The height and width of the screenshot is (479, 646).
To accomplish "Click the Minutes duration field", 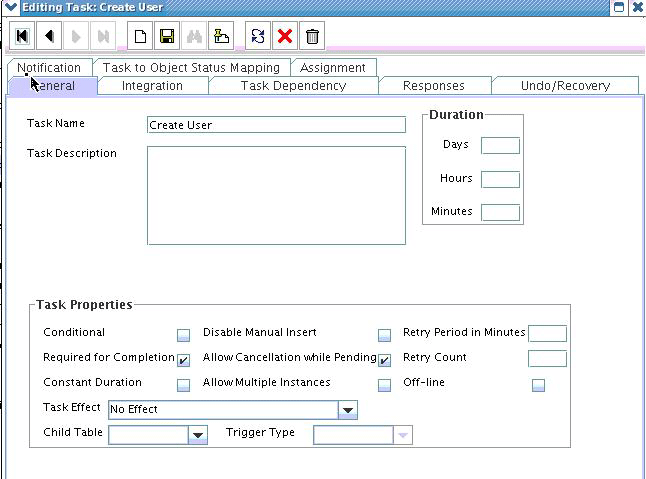I will pos(500,213).
